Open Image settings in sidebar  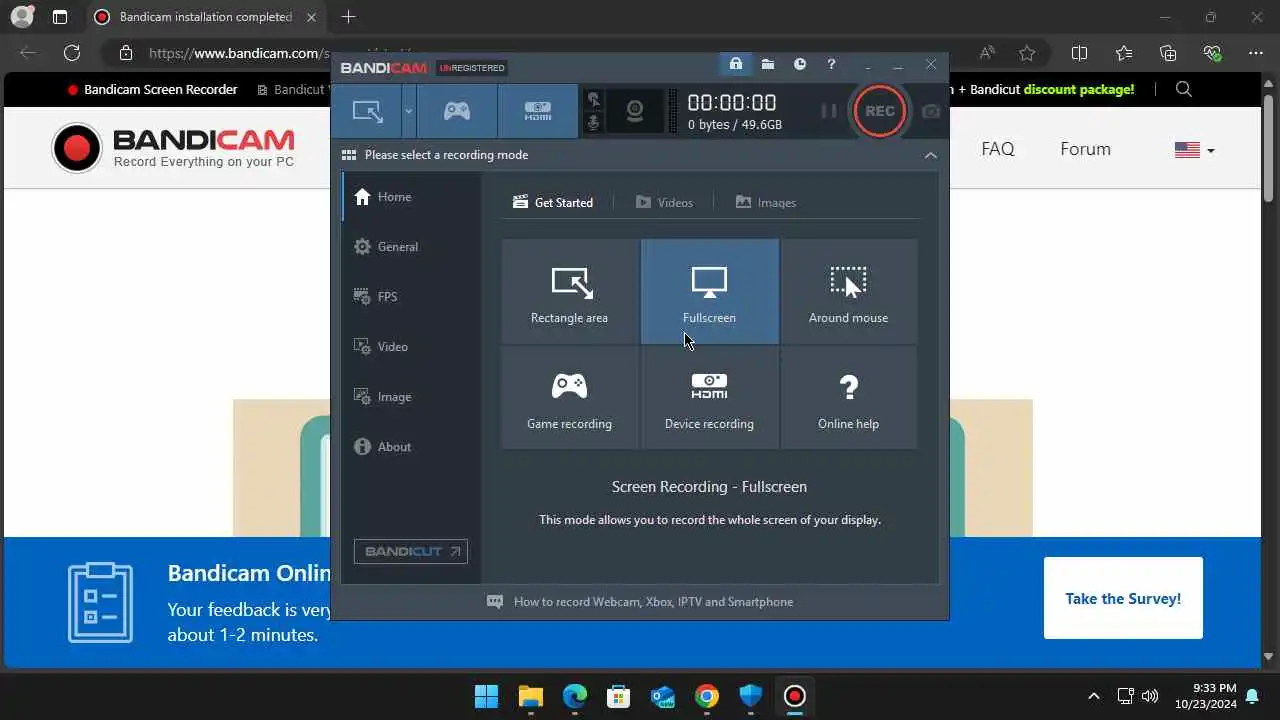click(x=411, y=397)
